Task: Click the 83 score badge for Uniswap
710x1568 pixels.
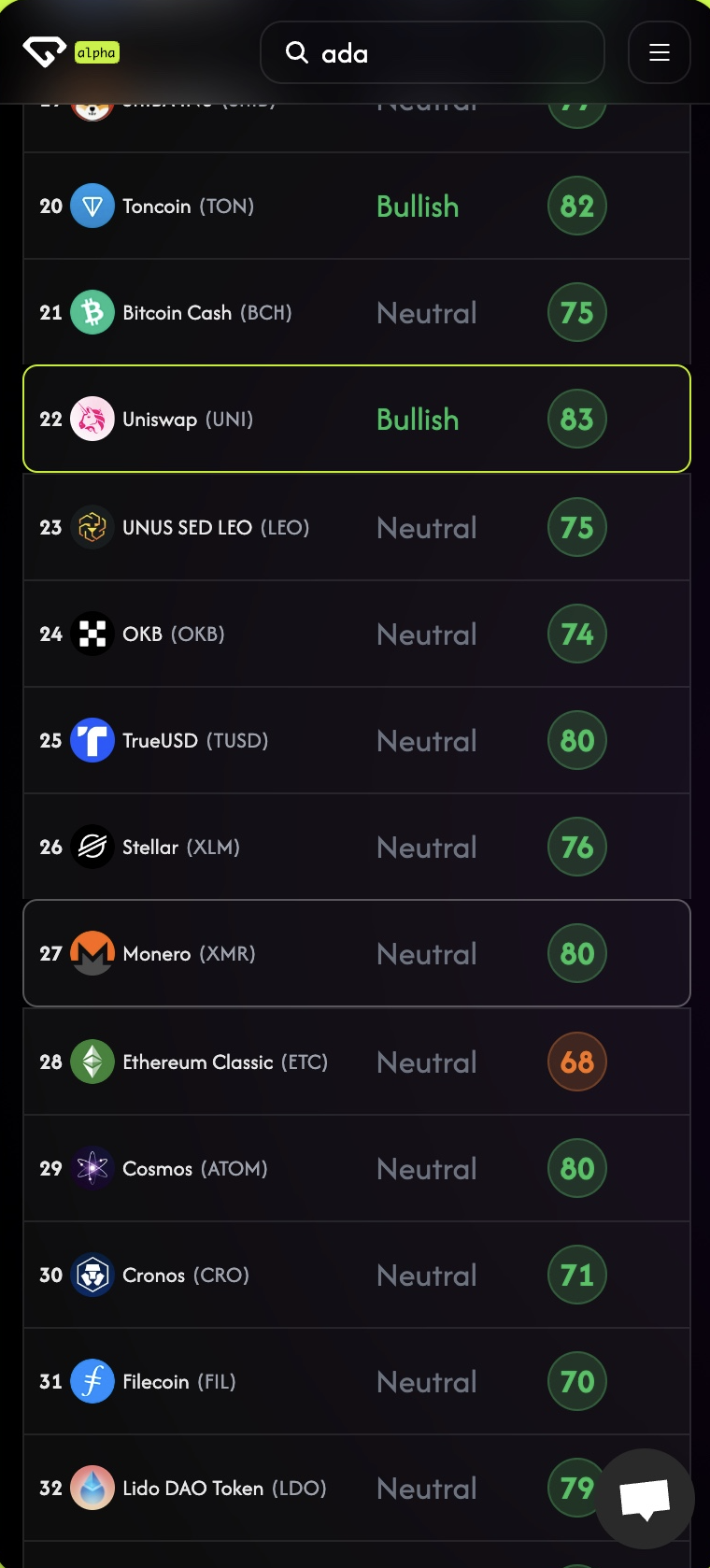Action: coord(577,420)
